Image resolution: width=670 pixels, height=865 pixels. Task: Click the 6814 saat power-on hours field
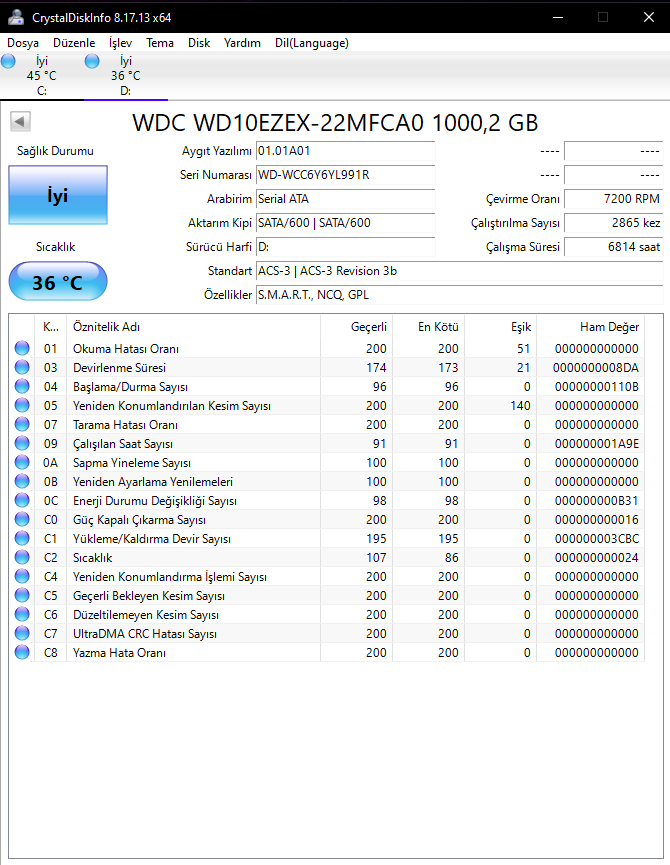click(613, 247)
